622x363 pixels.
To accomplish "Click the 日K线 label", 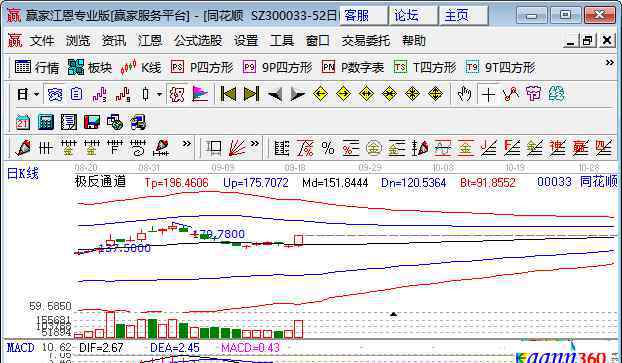I will [x=23, y=174].
